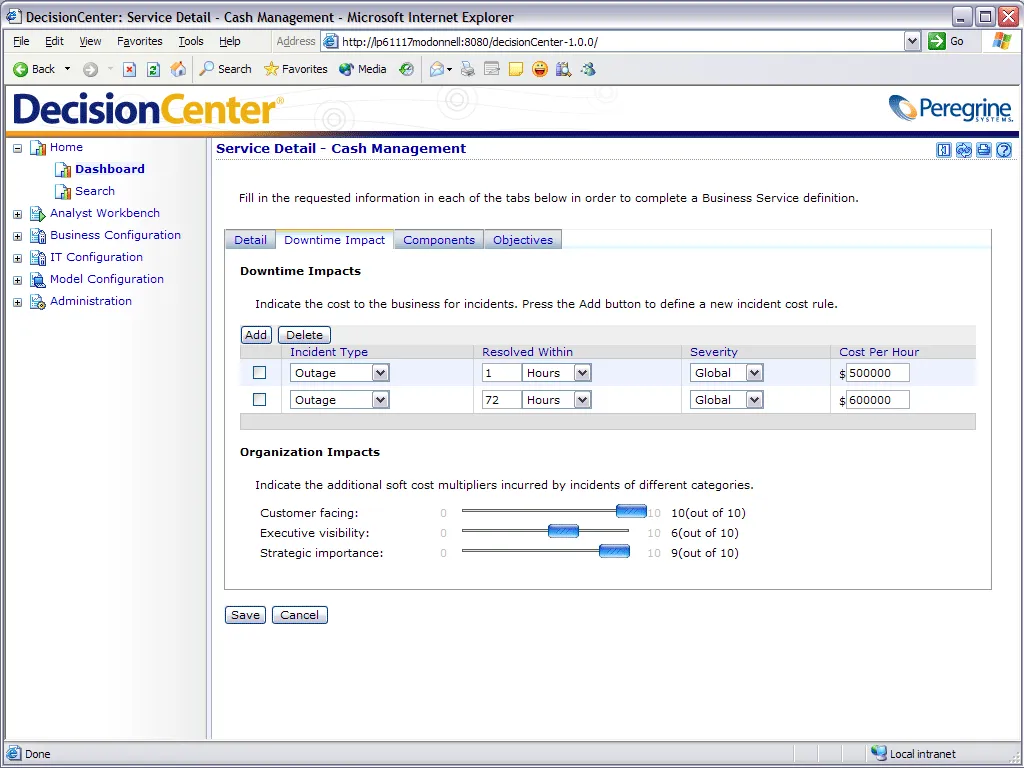The width and height of the screenshot is (1024, 768).
Task: Click the Add button
Action: coord(256,335)
